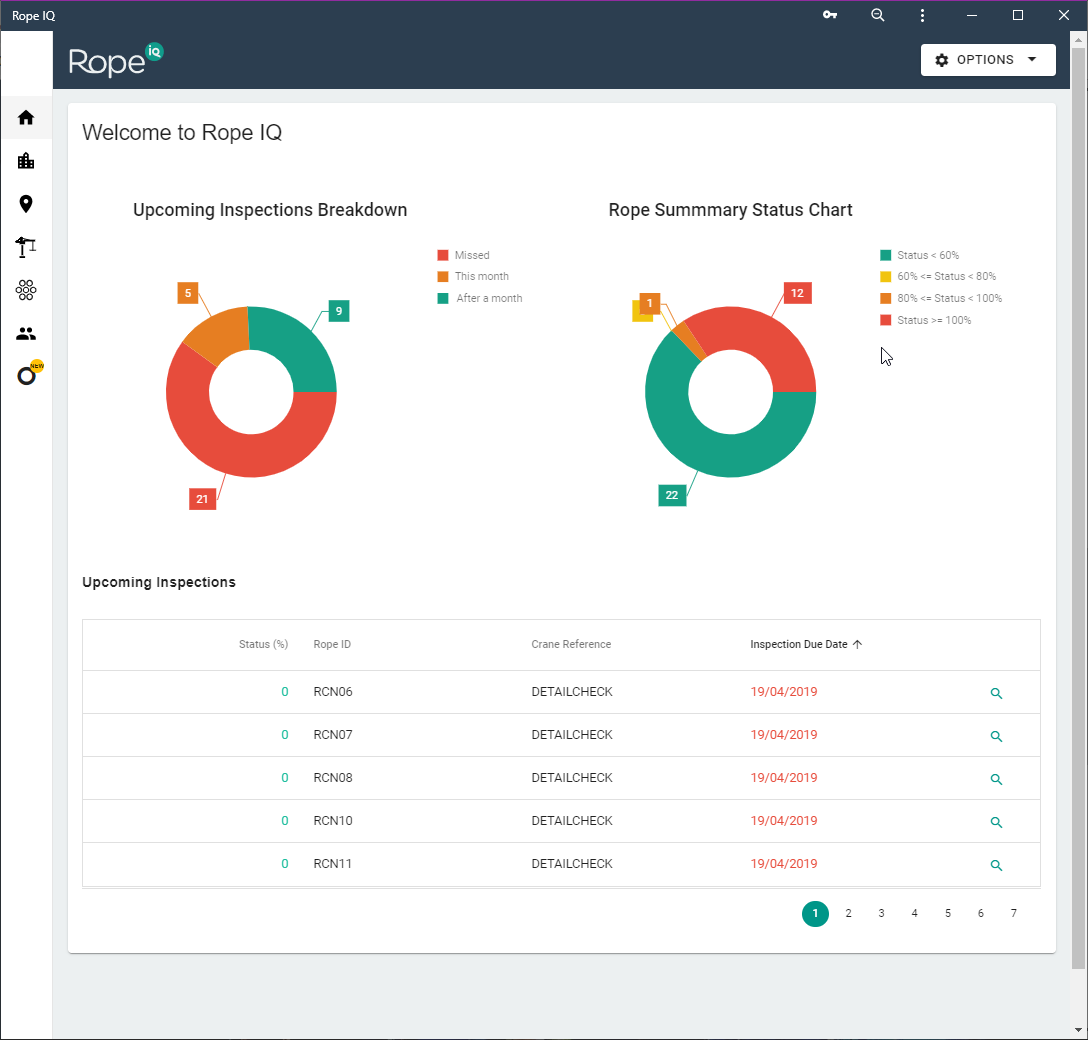This screenshot has width=1088, height=1040.
Task: Click the red label 12 on status chart
Action: click(x=797, y=293)
